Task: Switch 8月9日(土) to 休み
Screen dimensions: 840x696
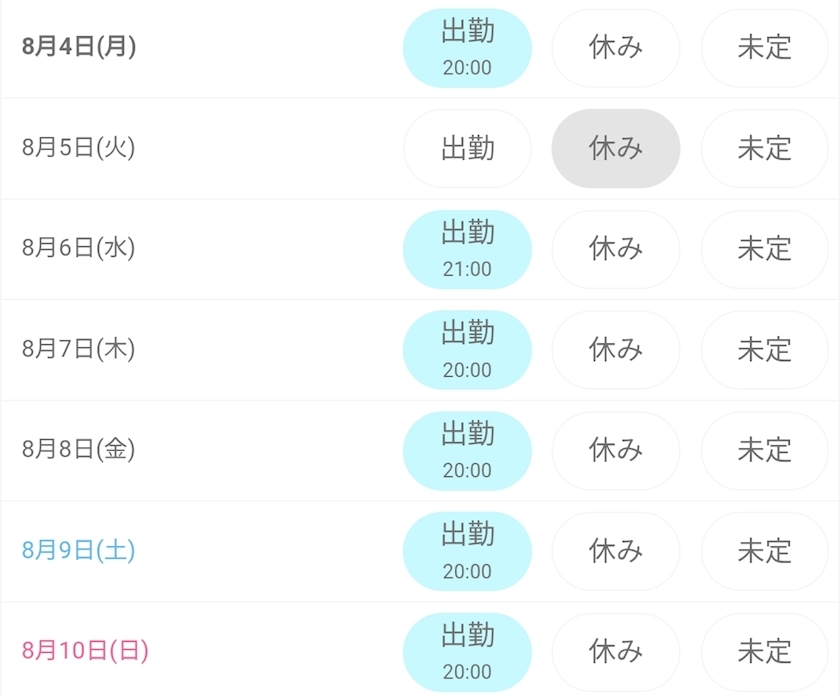Action: 616,551
